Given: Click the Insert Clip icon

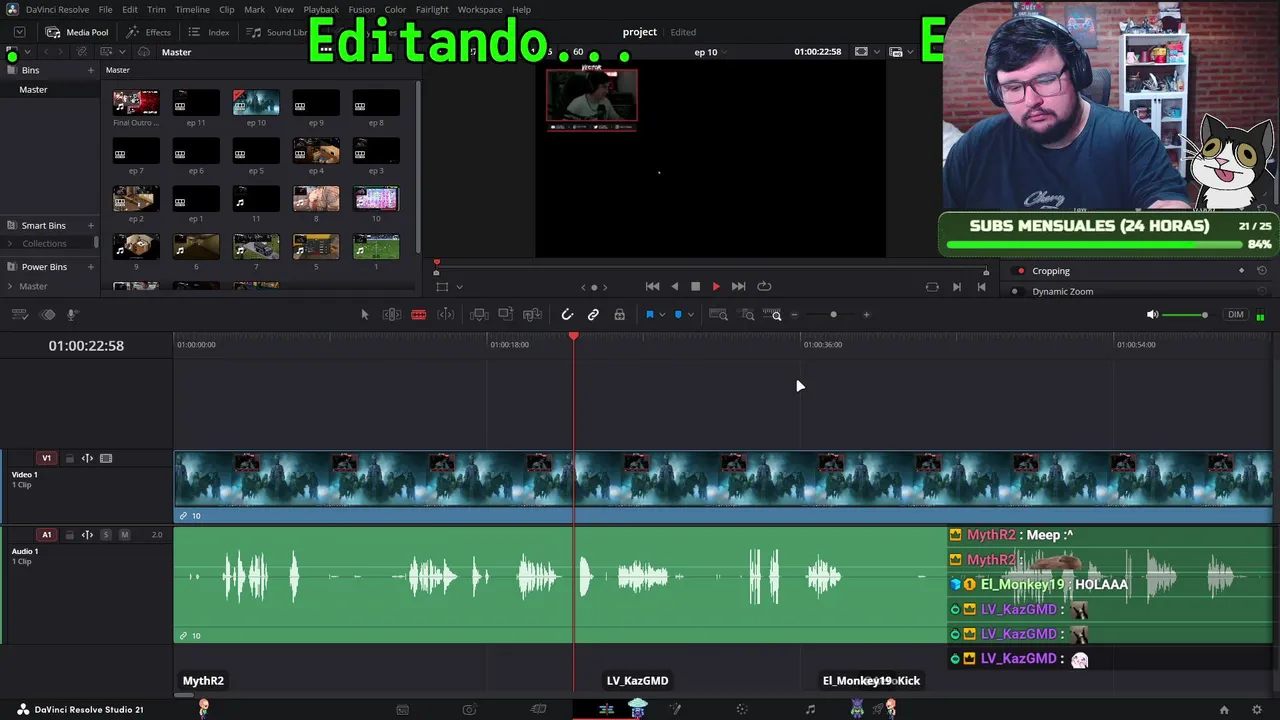Looking at the screenshot, I should click(x=479, y=315).
